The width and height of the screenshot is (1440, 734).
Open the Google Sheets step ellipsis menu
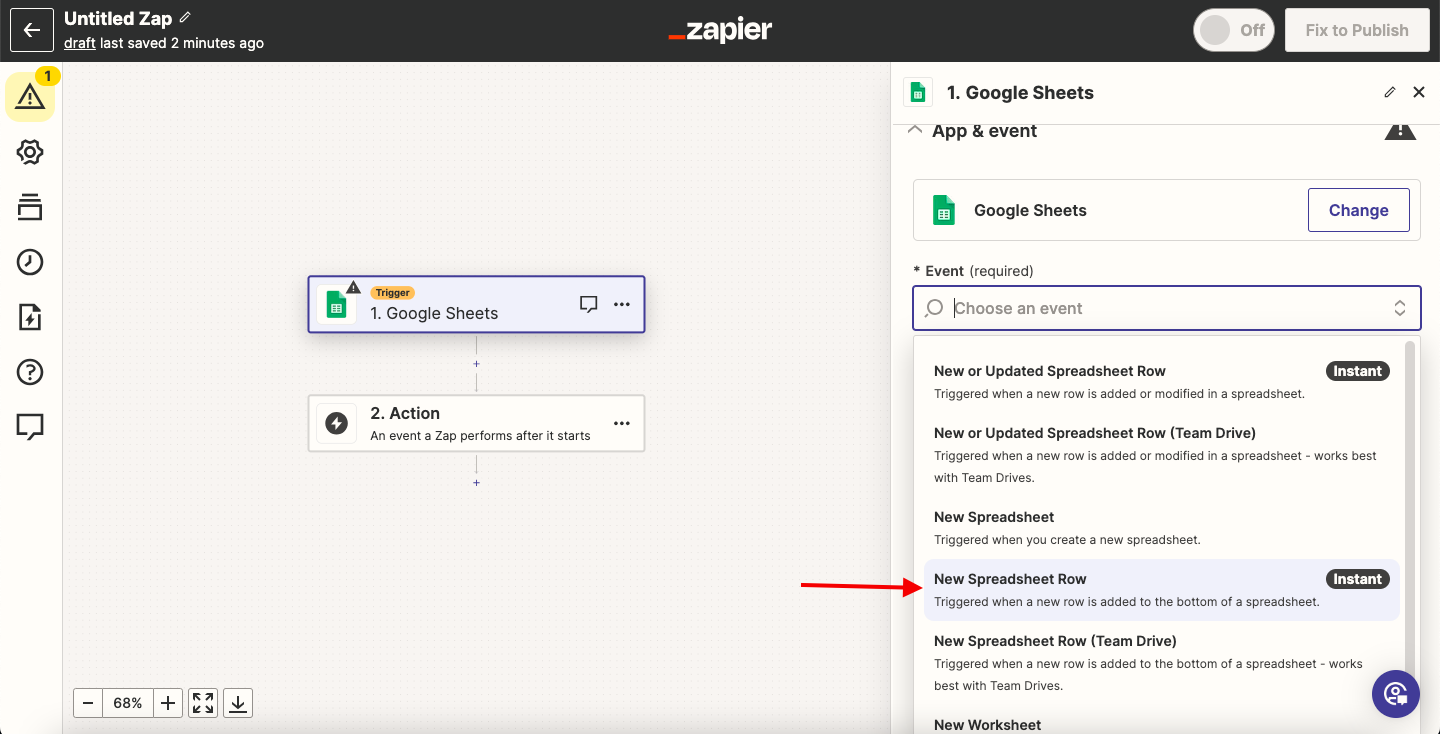click(x=622, y=304)
